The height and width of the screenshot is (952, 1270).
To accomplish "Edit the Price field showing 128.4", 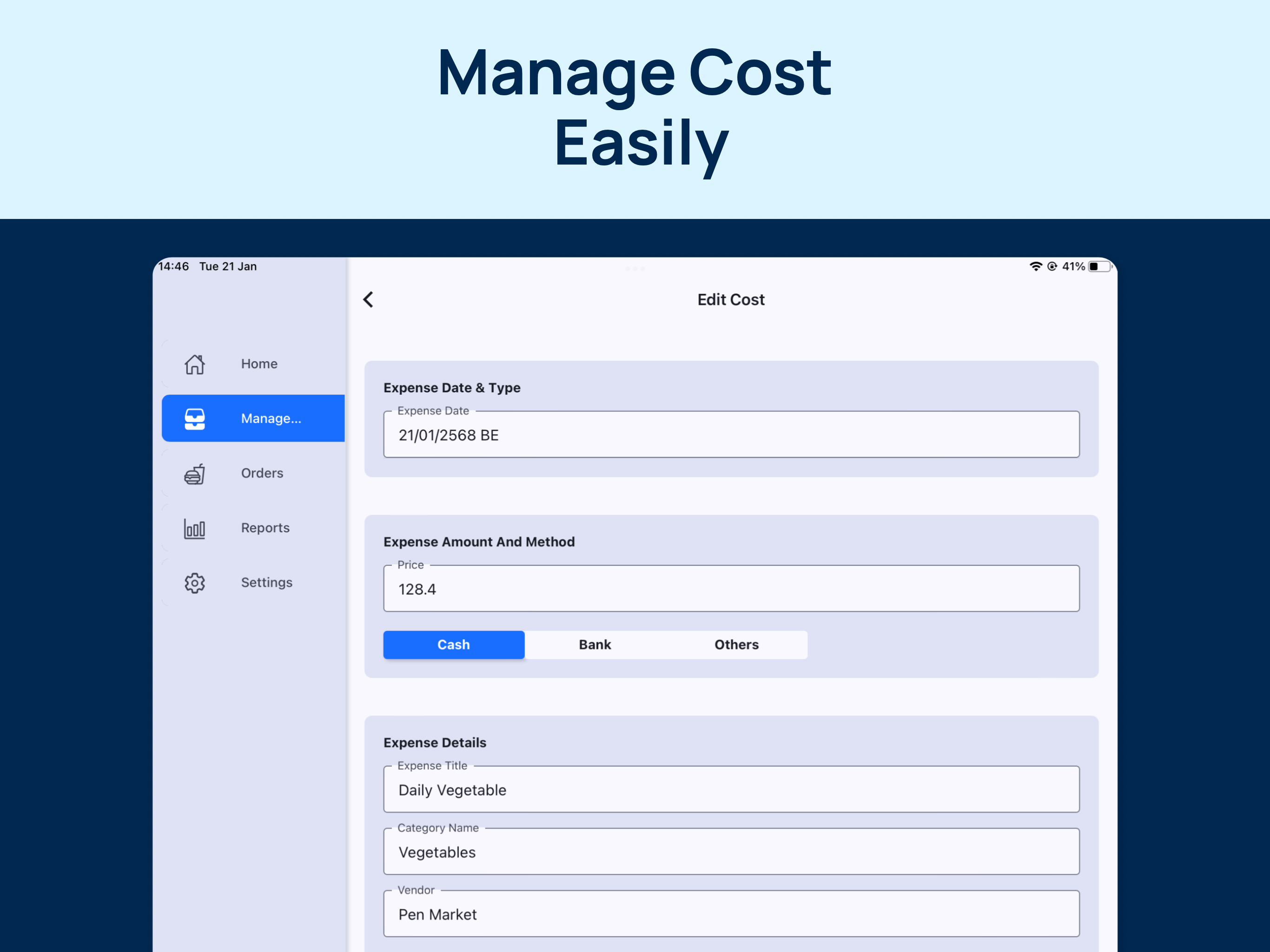I will tap(731, 588).
